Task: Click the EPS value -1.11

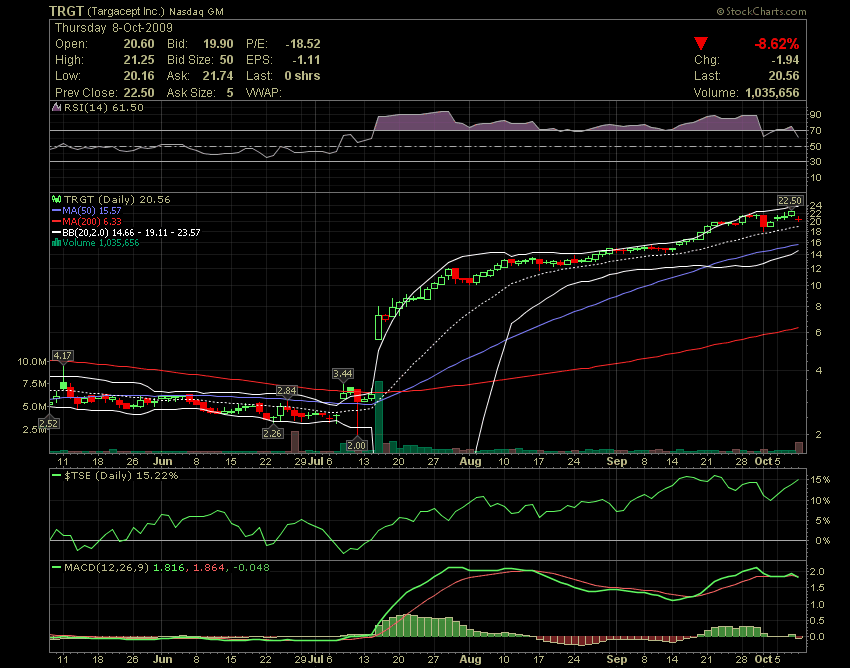Action: click(x=306, y=60)
